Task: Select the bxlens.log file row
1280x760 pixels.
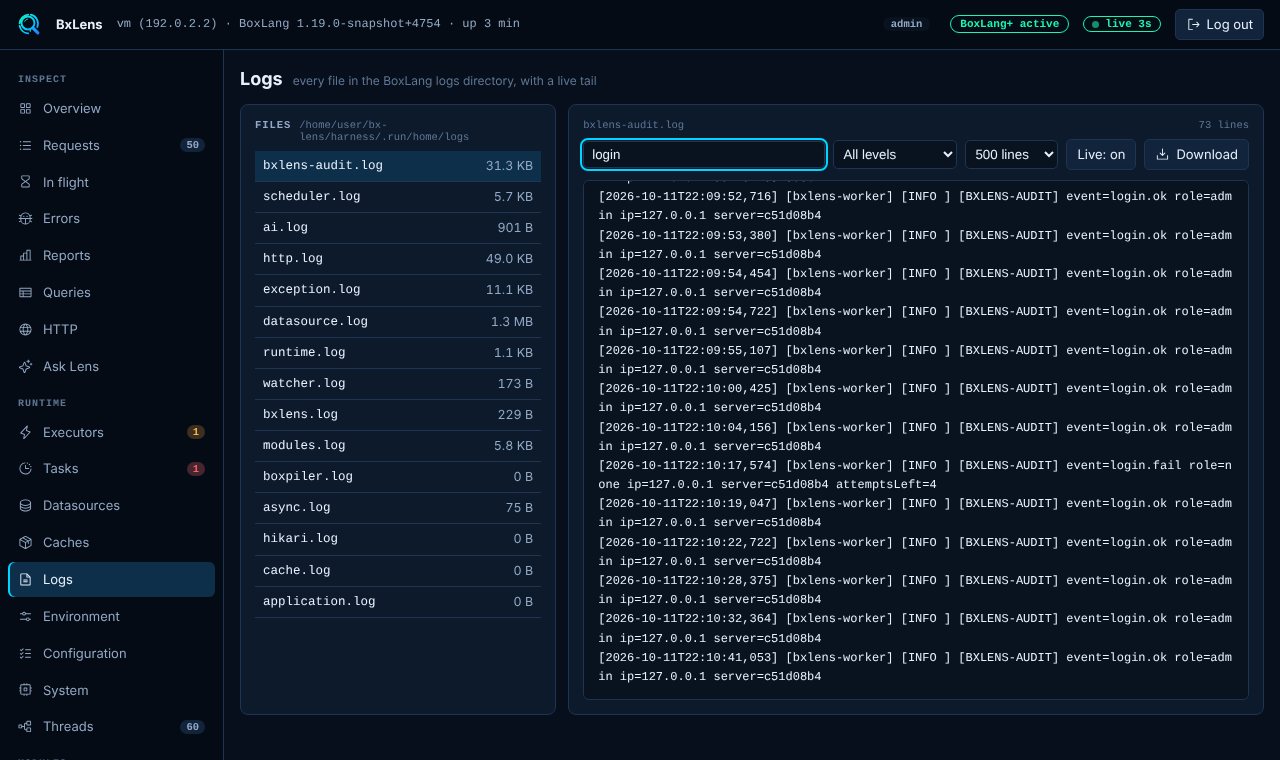Action: point(398,414)
